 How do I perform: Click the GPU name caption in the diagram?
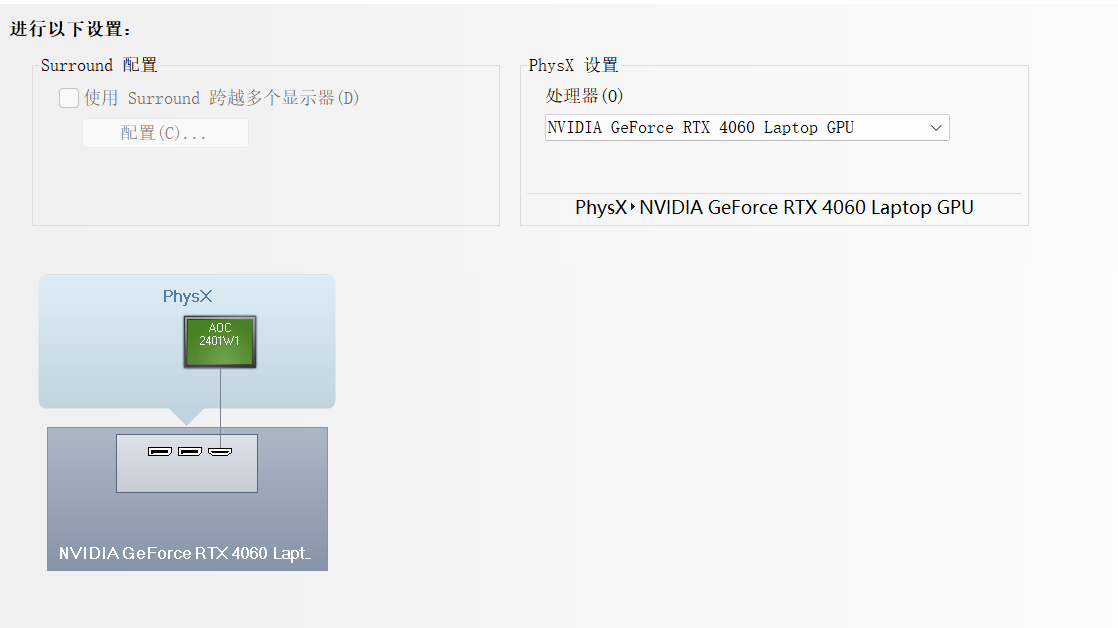click(185, 553)
